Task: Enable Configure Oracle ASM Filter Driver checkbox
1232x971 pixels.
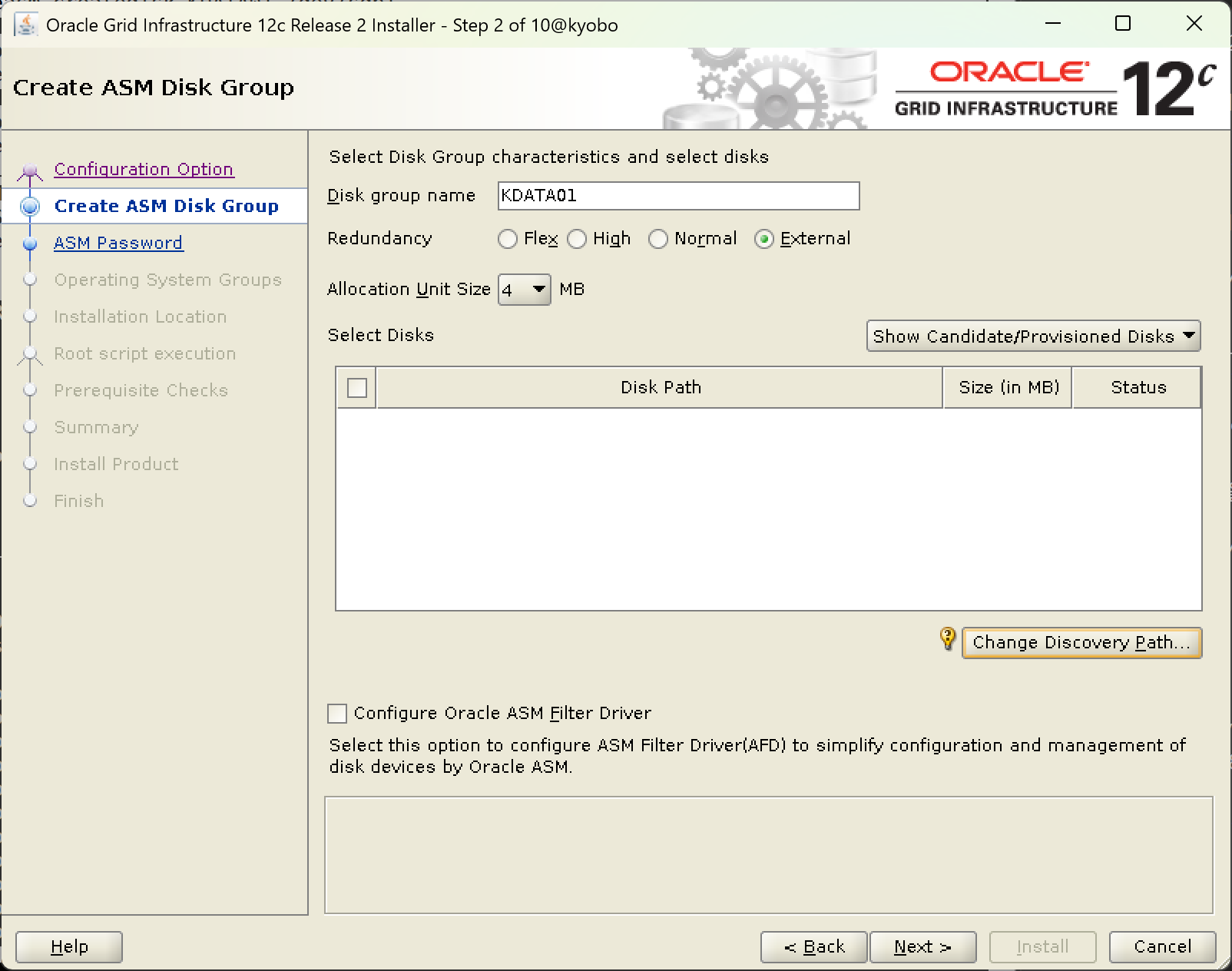Action: [336, 714]
